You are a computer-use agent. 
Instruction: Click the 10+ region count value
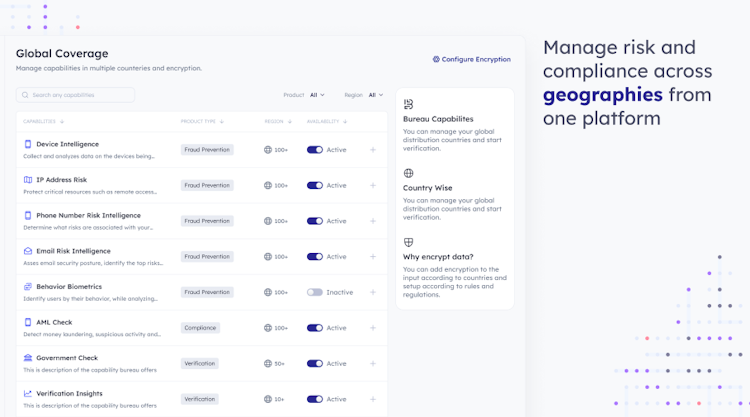[279, 399]
